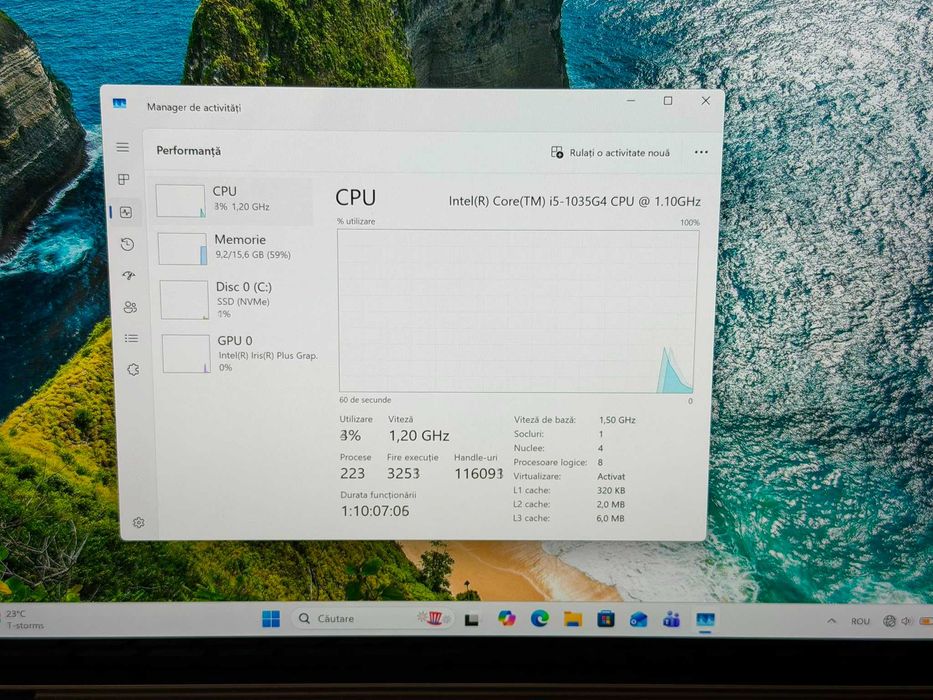Launch Copilot from the taskbar
Image resolution: width=933 pixels, height=700 pixels.
[506, 619]
